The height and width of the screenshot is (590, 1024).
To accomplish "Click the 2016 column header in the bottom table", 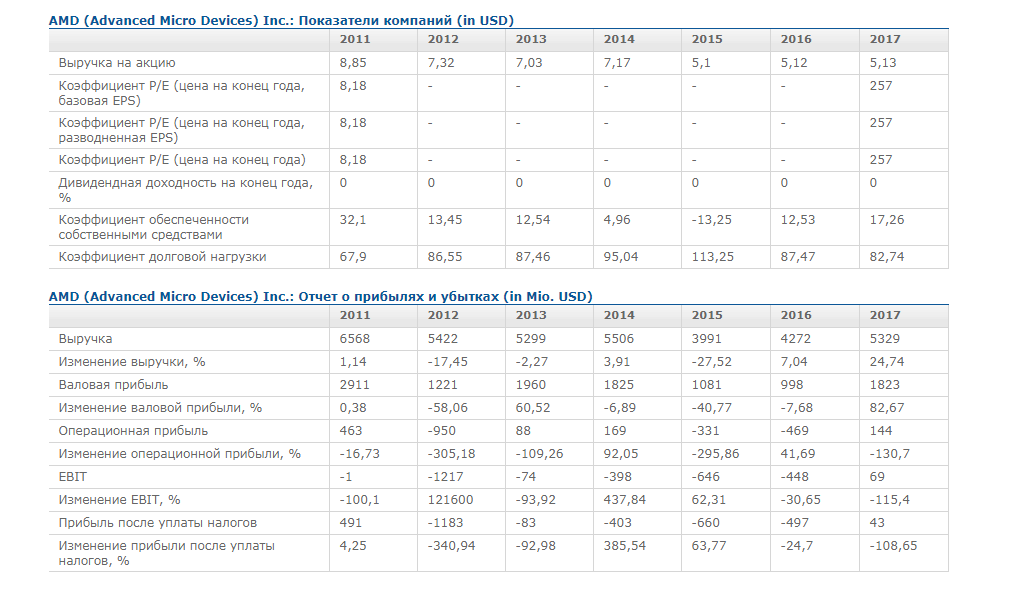I will click(796, 315).
